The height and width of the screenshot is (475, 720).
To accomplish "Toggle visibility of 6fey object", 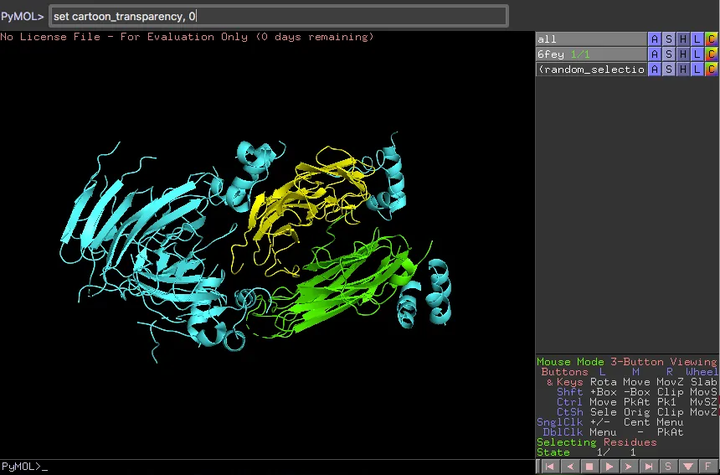I will [x=591, y=54].
